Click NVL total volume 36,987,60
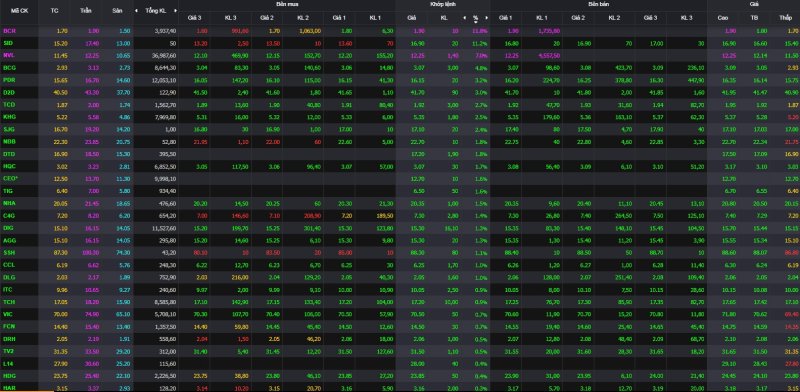Viewport: 800px width, 392px height. tap(165, 55)
